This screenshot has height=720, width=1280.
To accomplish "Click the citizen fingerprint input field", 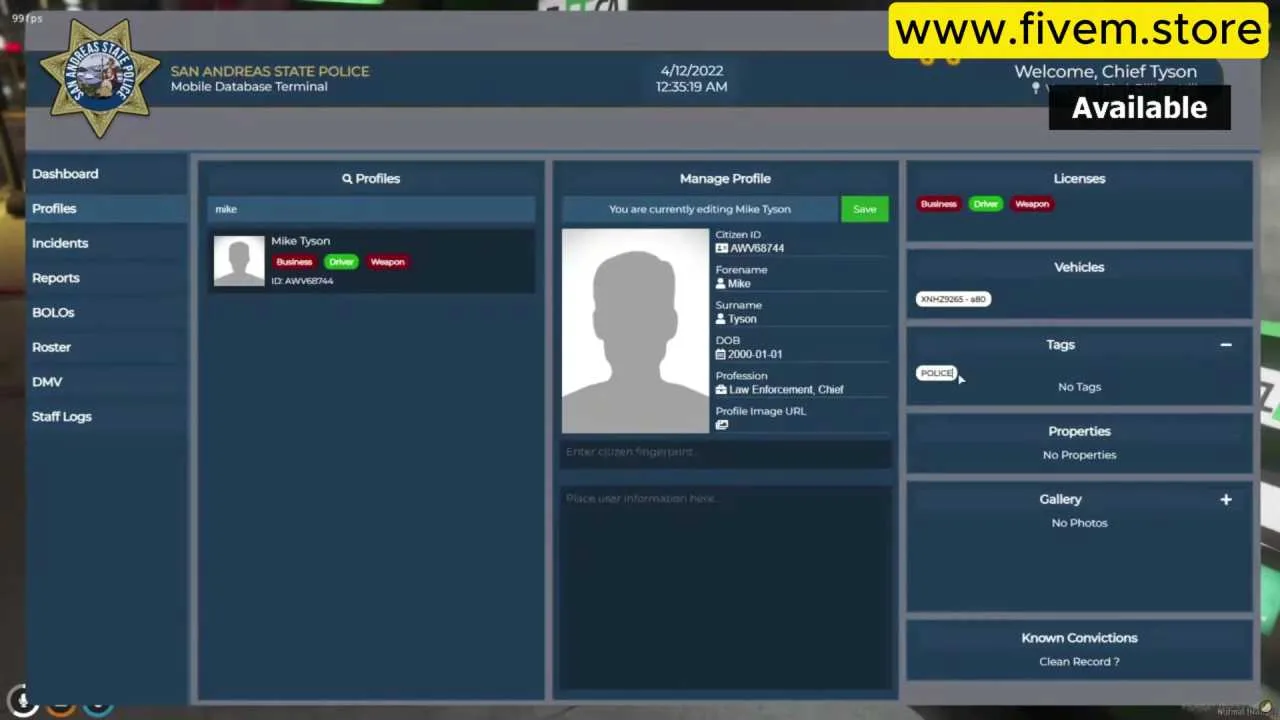I will pyautogui.click(x=725, y=452).
